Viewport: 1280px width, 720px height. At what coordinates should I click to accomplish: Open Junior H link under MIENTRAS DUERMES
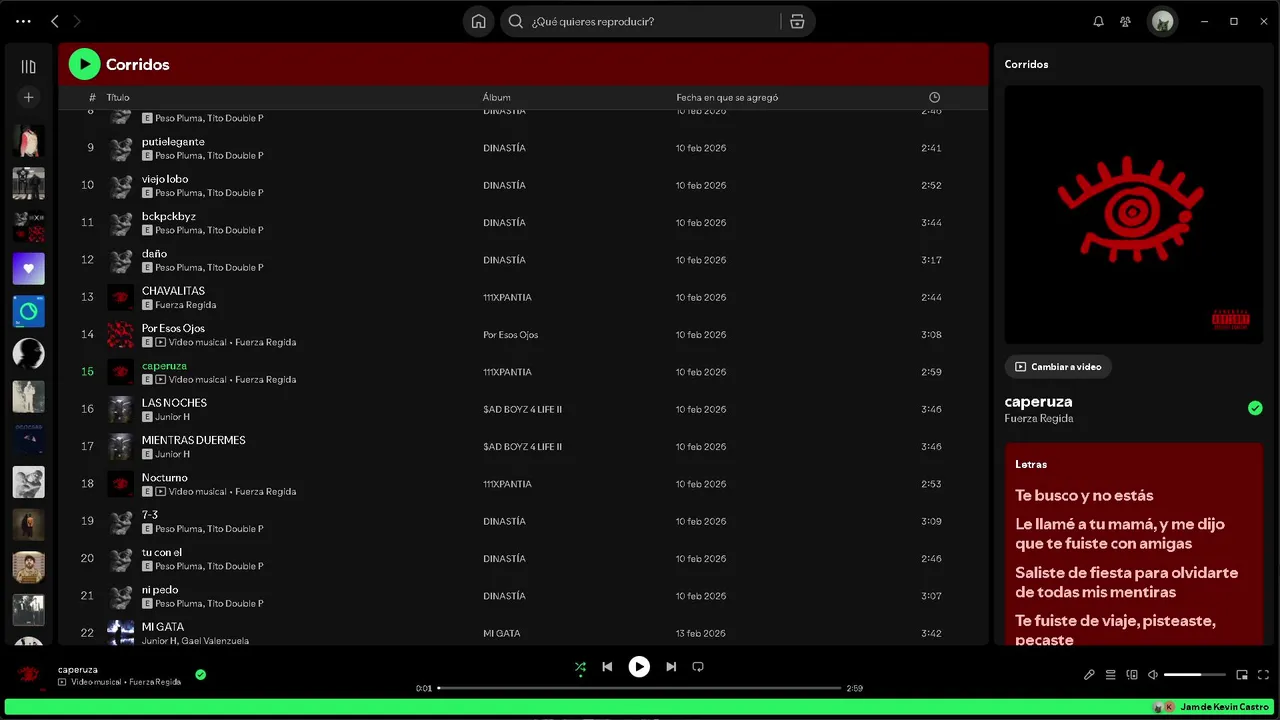[x=172, y=454]
